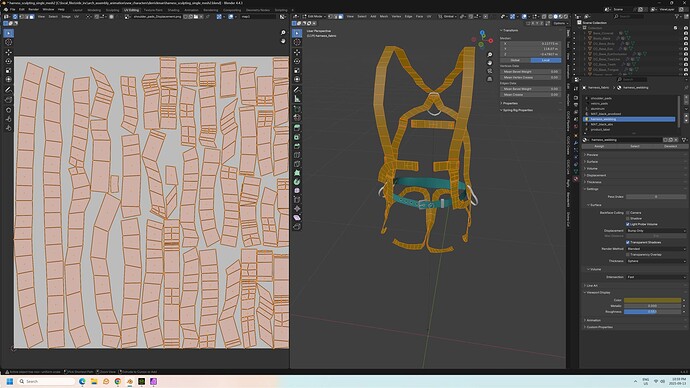Click the viewport pan hand gizmo
This screenshot has height=388, width=690.
(490, 62)
